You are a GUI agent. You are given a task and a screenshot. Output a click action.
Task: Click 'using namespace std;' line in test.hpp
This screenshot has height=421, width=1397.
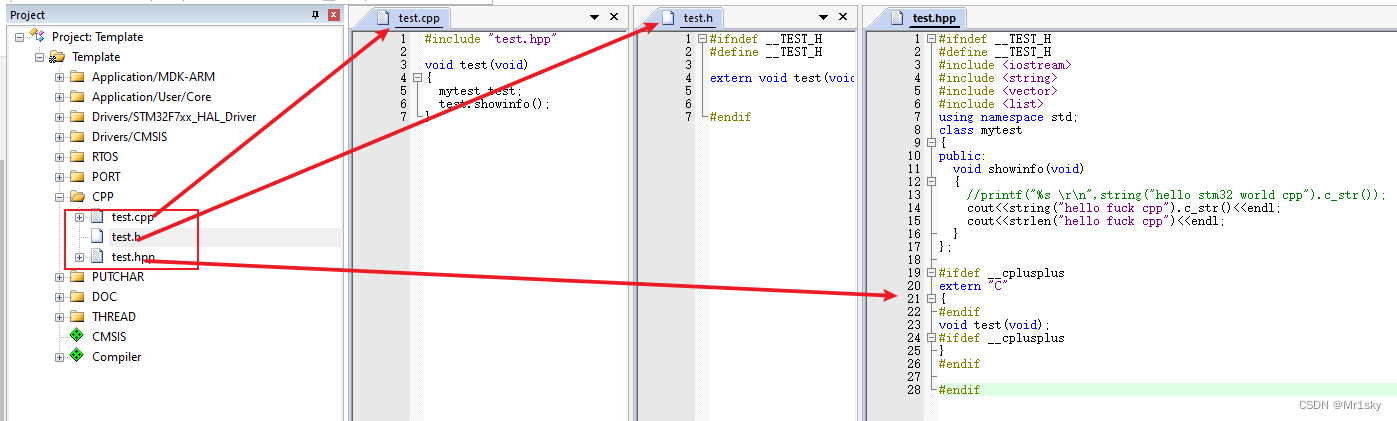click(x=1008, y=117)
